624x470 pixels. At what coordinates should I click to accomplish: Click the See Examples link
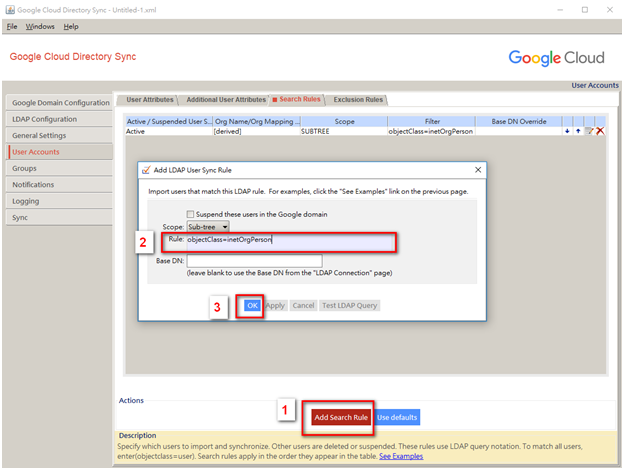pyautogui.click(x=401, y=456)
